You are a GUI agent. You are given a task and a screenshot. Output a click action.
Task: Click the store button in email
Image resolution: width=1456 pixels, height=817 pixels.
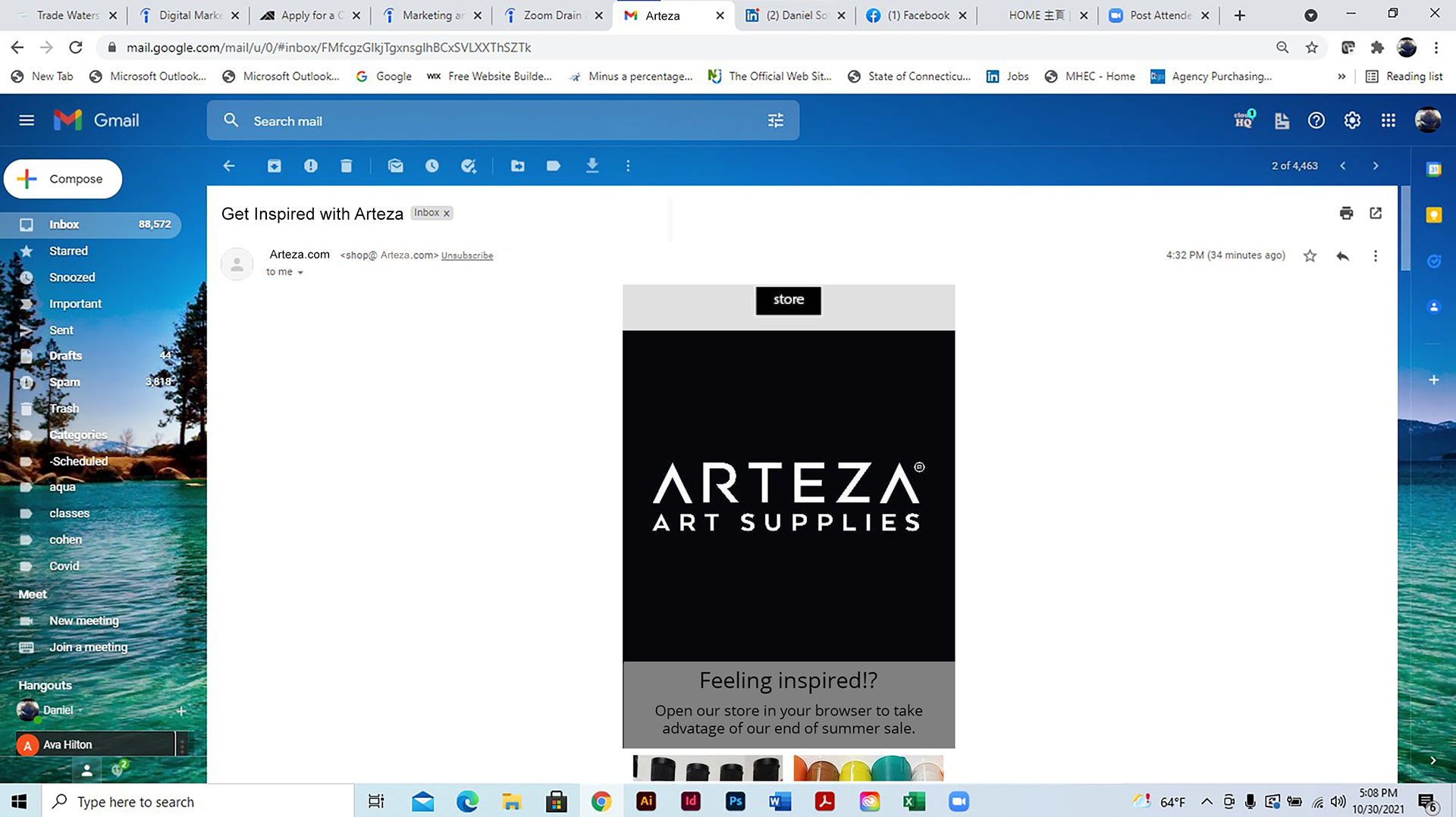point(788,300)
